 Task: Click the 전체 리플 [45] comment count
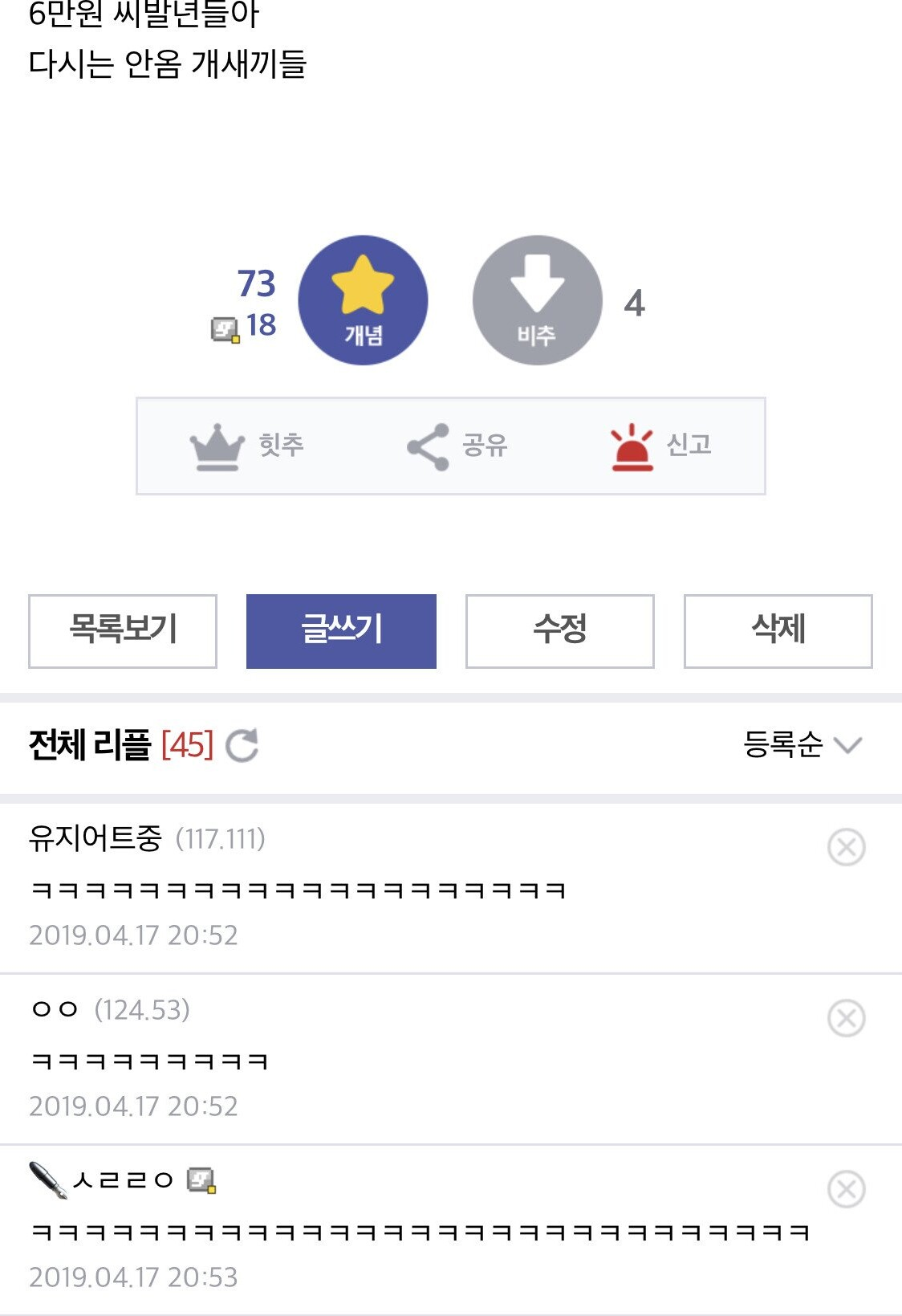point(121,745)
